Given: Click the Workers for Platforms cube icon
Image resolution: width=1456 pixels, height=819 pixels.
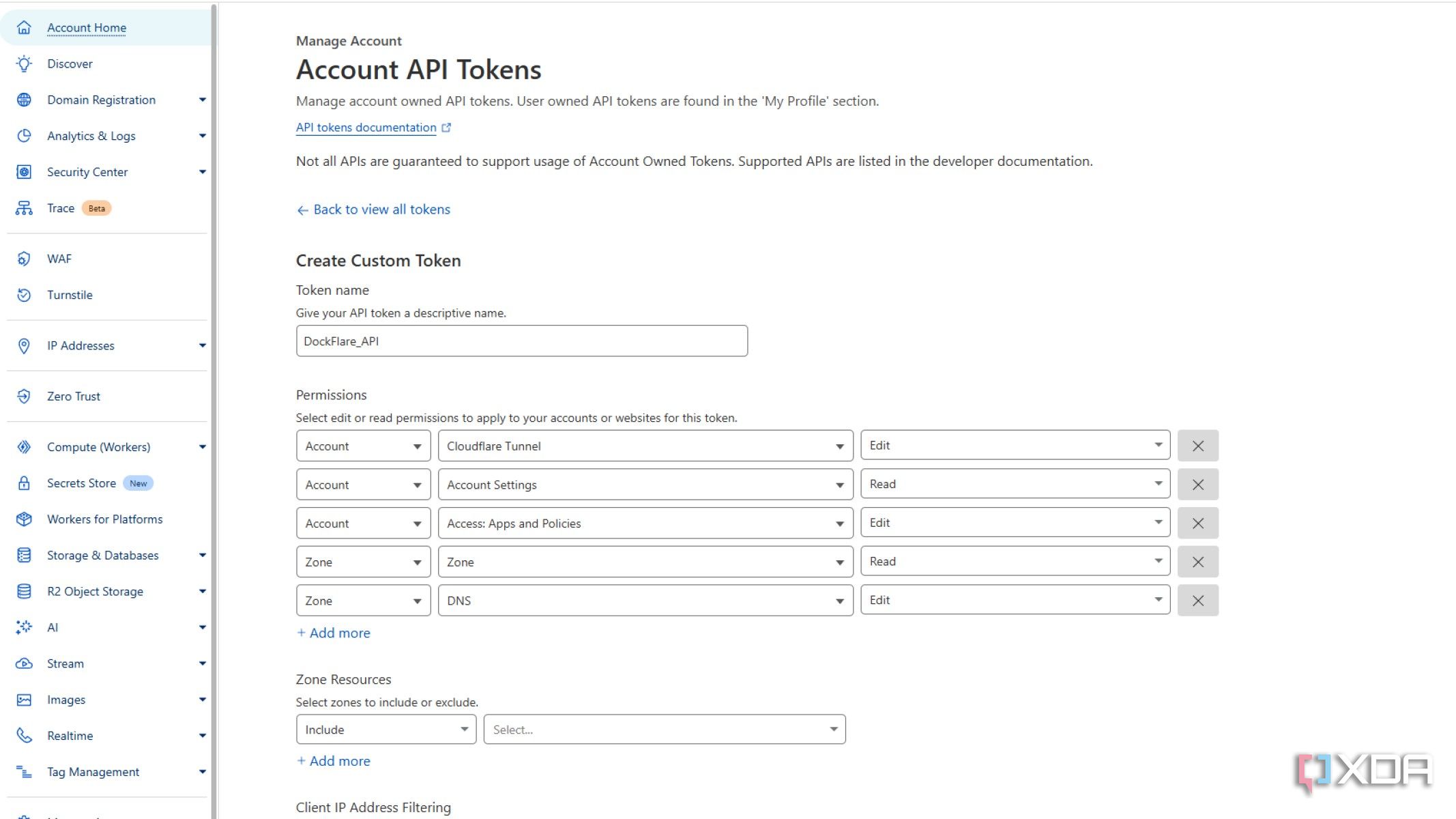Looking at the screenshot, I should [24, 519].
